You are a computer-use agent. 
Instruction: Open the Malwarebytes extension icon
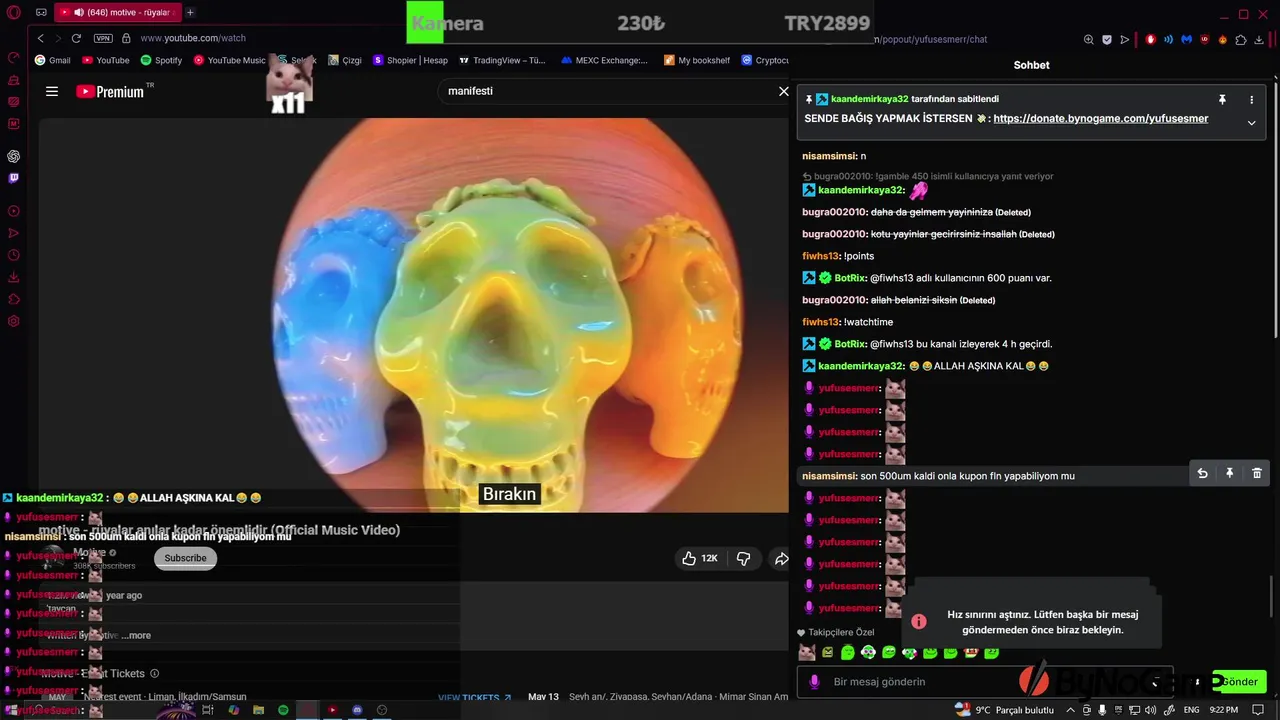click(1187, 40)
